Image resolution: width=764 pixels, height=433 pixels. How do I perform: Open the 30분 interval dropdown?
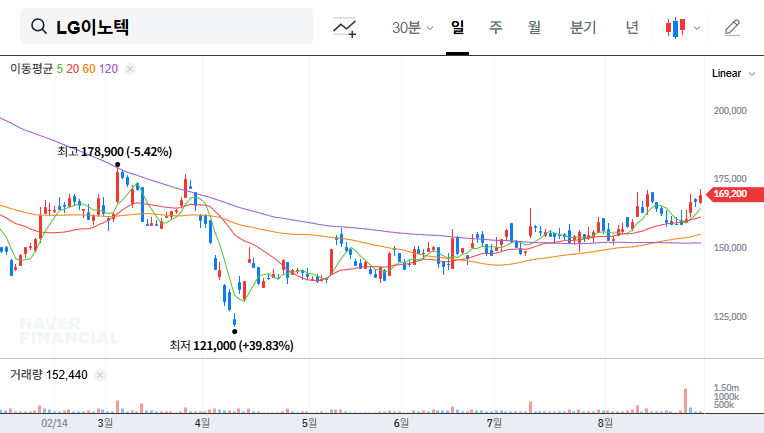(412, 27)
